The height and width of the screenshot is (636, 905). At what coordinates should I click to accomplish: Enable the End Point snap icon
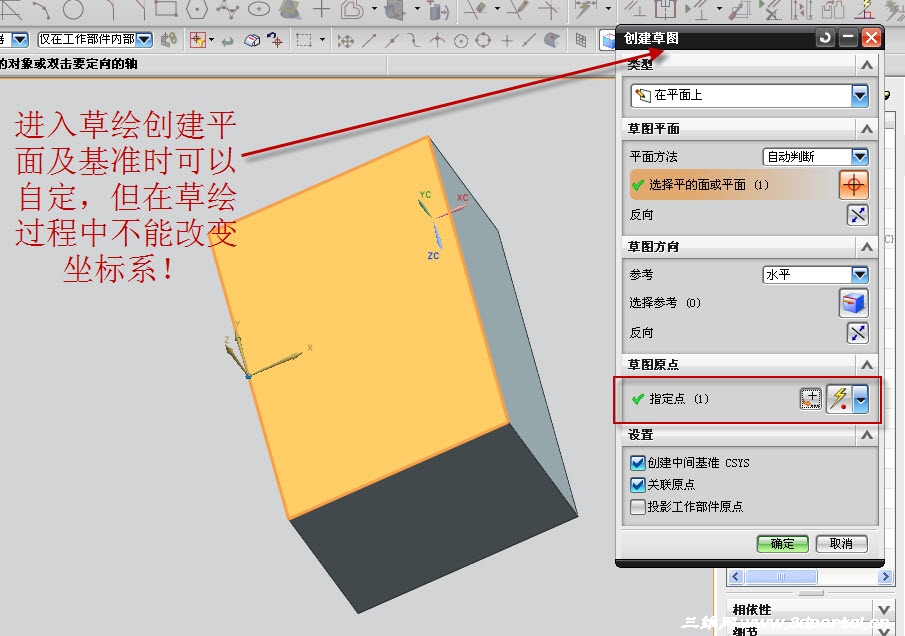[369, 40]
